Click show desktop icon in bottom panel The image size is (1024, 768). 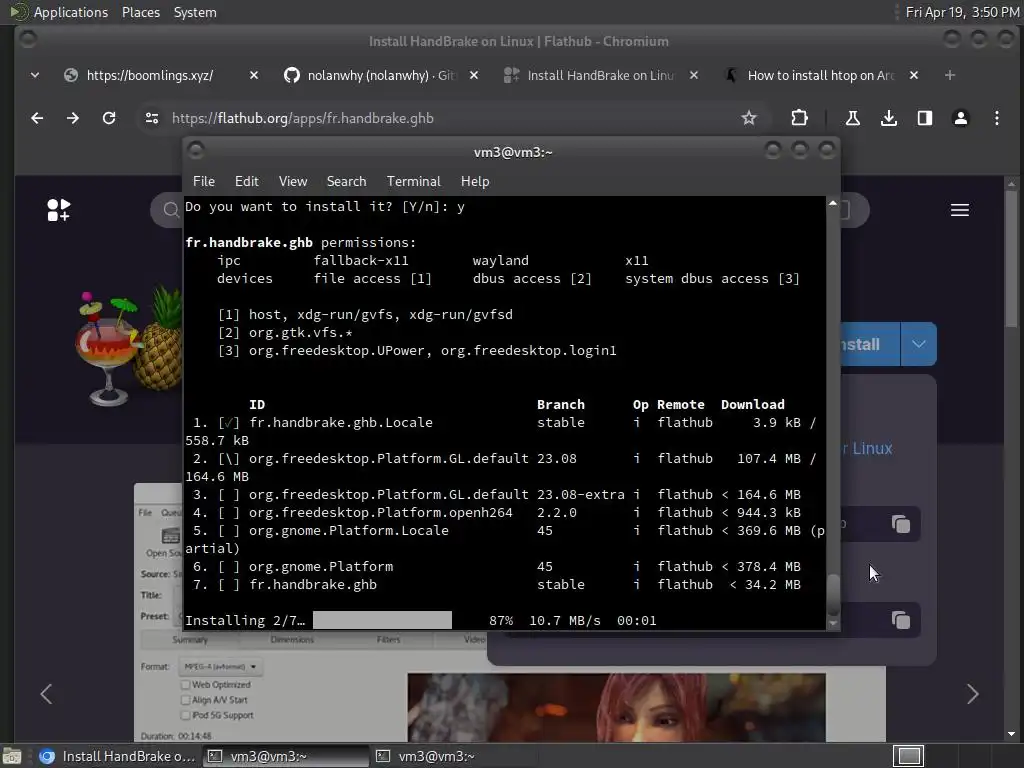(x=12, y=756)
